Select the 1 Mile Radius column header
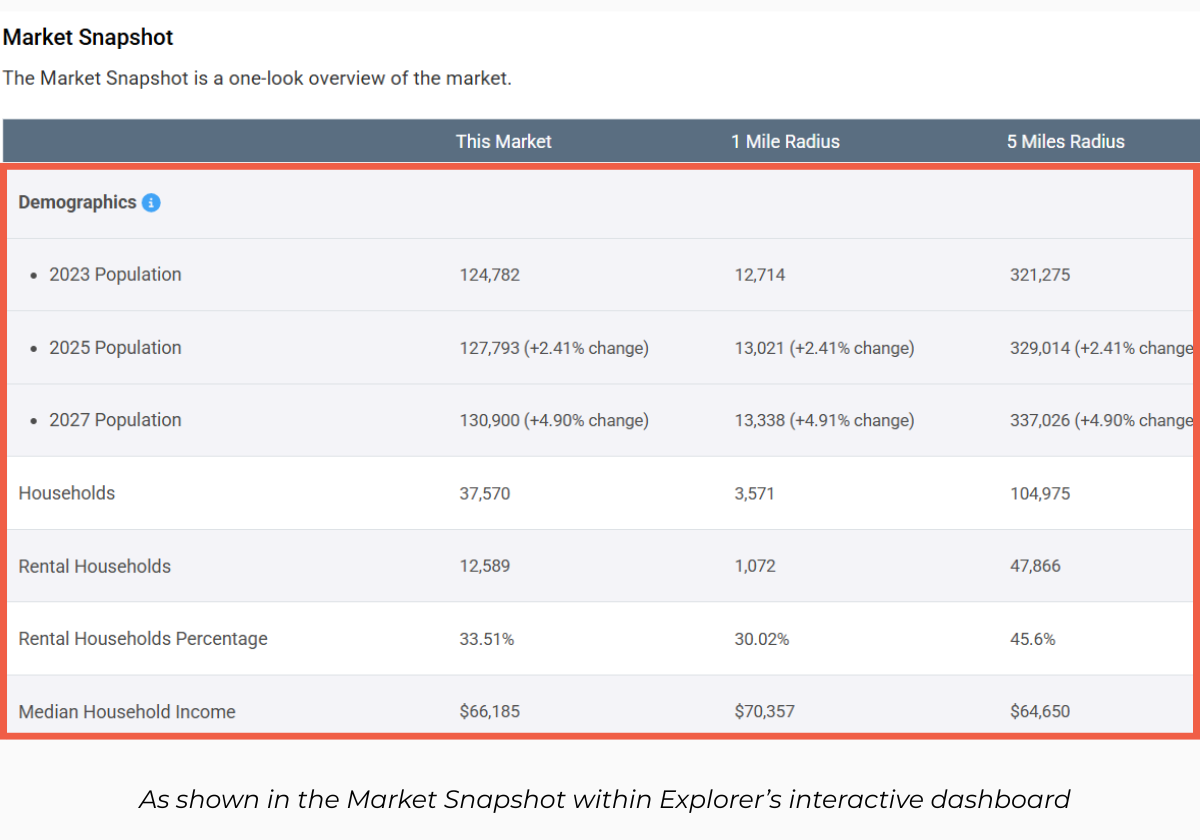This screenshot has width=1200, height=840. click(785, 142)
